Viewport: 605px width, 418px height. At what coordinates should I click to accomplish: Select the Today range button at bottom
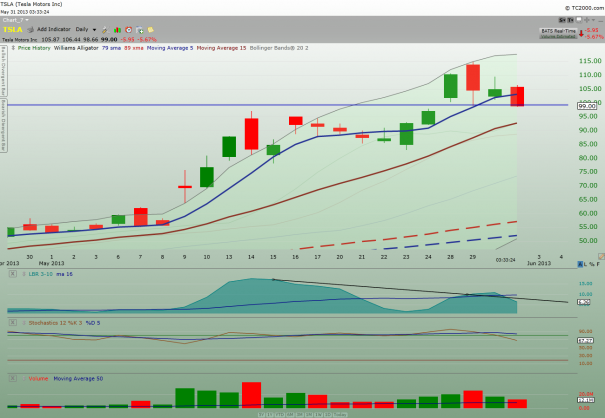pyautogui.click(x=340, y=415)
